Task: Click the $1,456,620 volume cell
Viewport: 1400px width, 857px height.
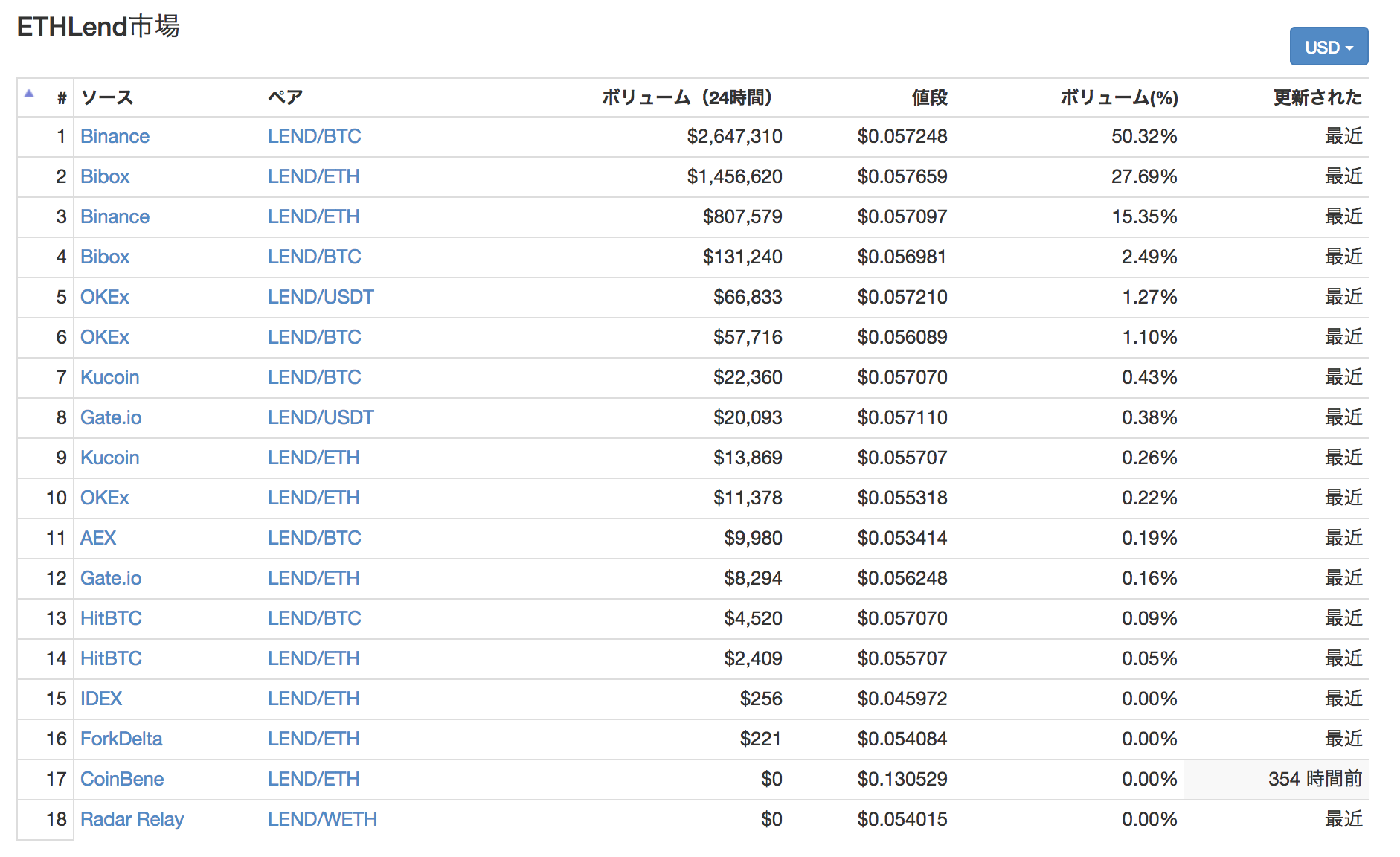Action: click(x=734, y=176)
